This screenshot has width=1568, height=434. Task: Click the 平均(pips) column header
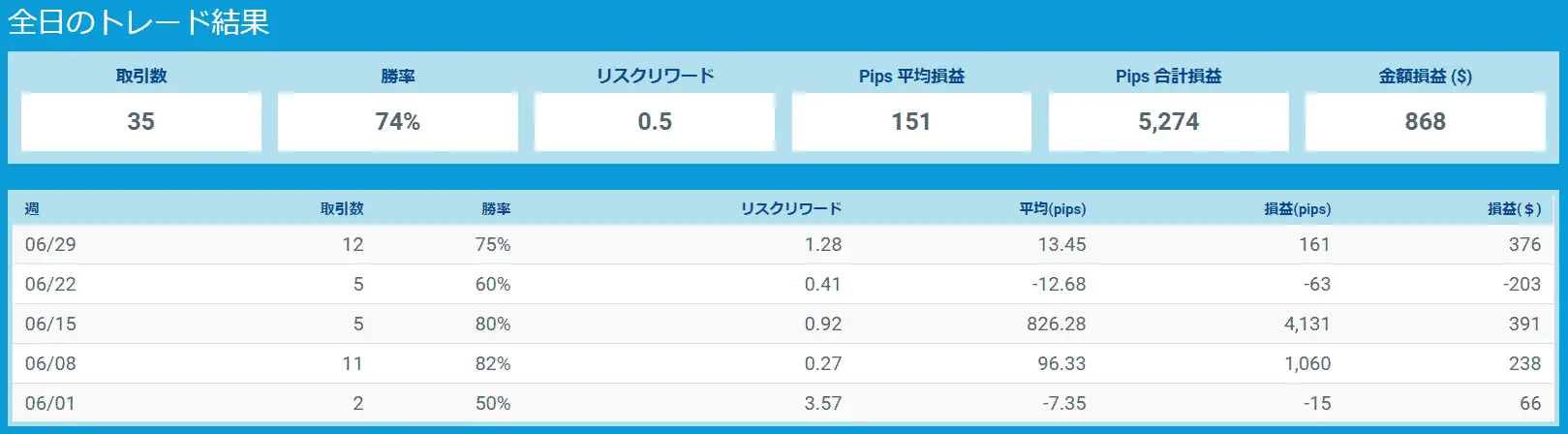click(x=1053, y=208)
